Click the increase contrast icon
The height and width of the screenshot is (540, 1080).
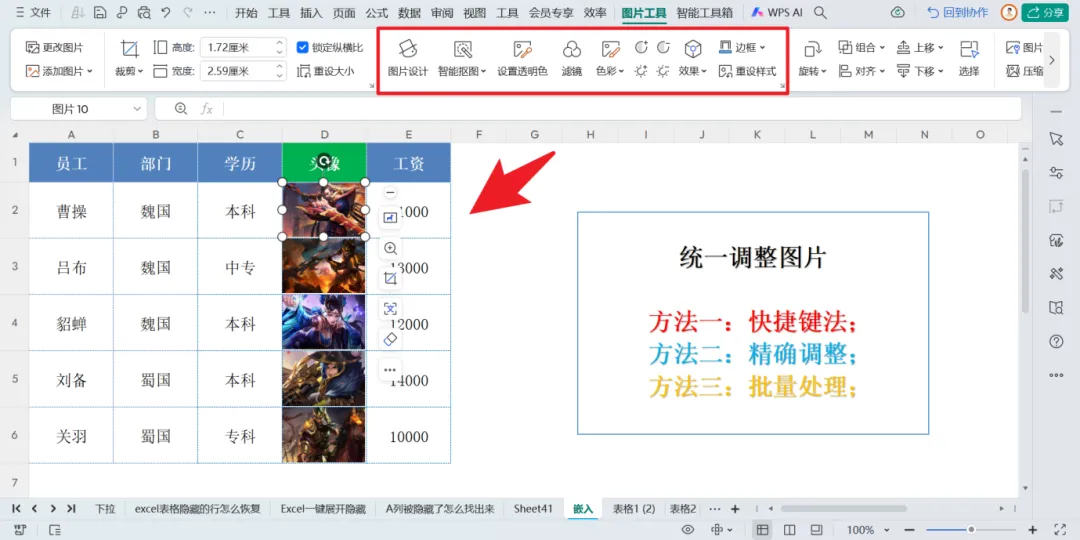point(641,48)
